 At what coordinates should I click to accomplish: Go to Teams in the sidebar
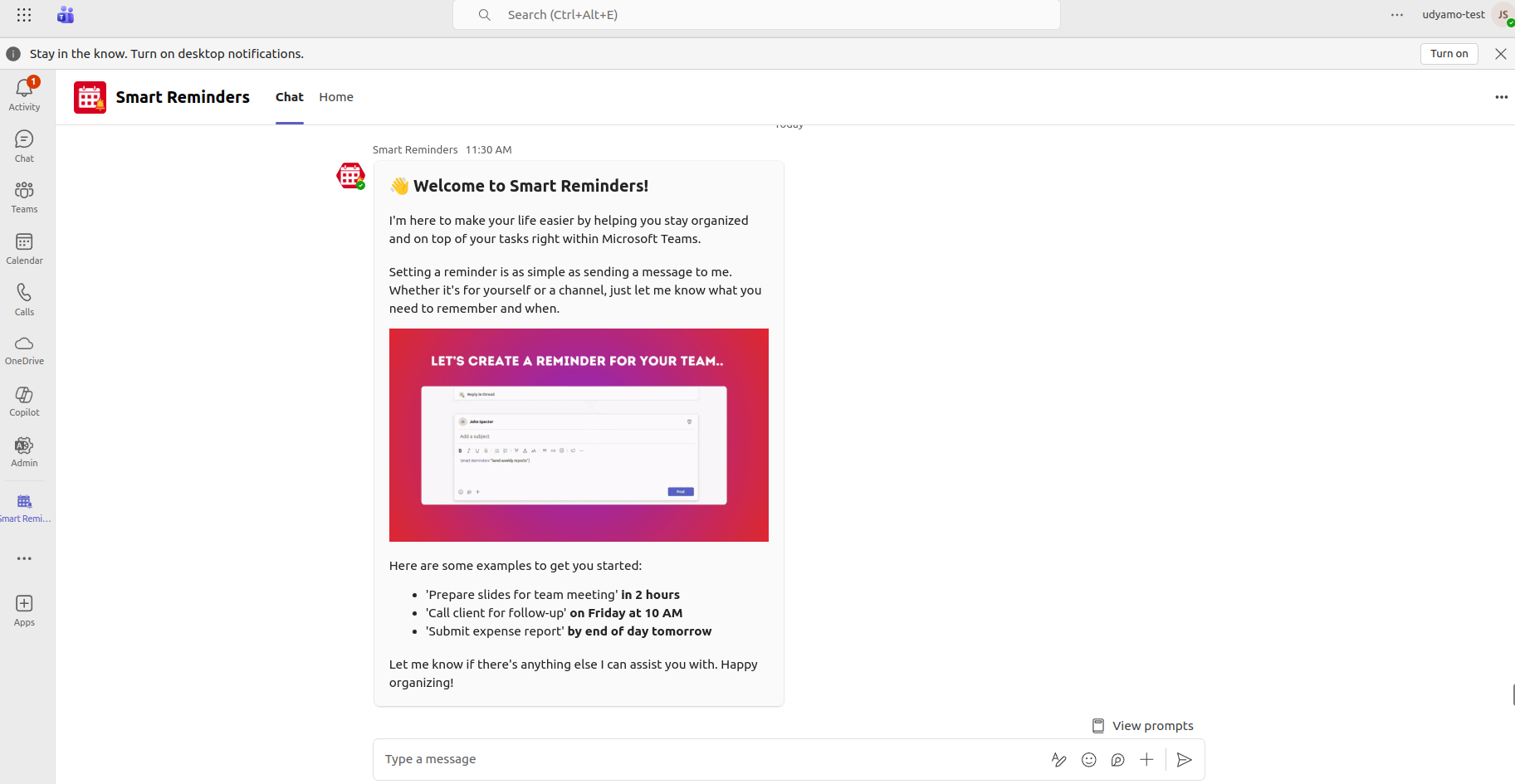[x=24, y=197]
